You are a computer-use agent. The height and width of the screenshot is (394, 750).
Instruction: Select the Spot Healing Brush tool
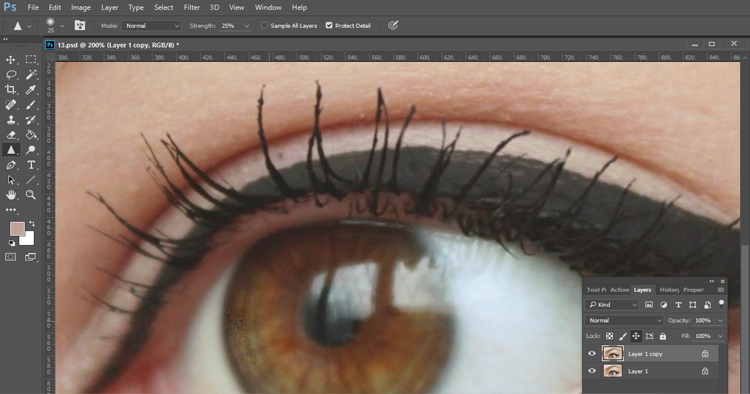(x=10, y=105)
